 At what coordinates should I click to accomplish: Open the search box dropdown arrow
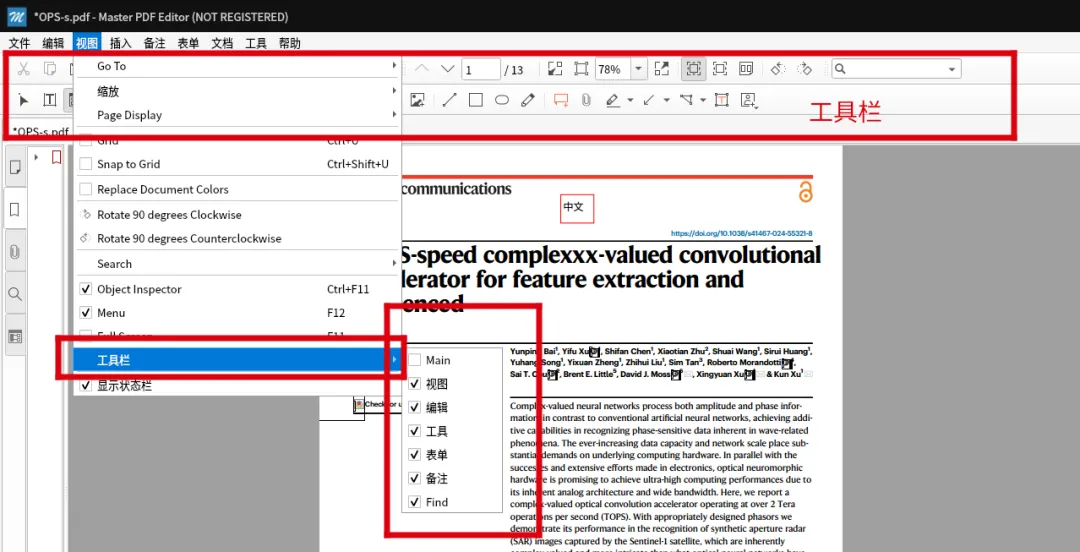(952, 69)
